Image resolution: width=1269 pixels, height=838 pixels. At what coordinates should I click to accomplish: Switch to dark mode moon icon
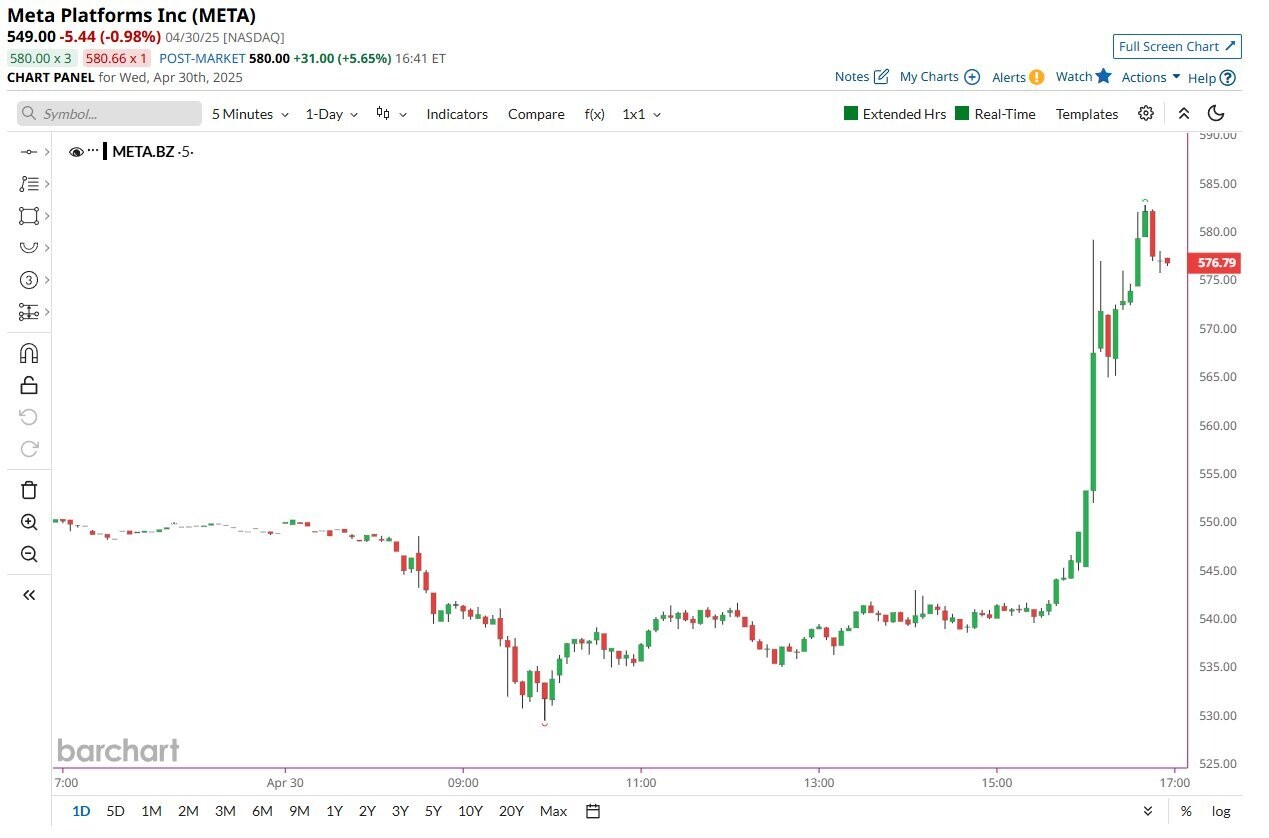point(1216,113)
